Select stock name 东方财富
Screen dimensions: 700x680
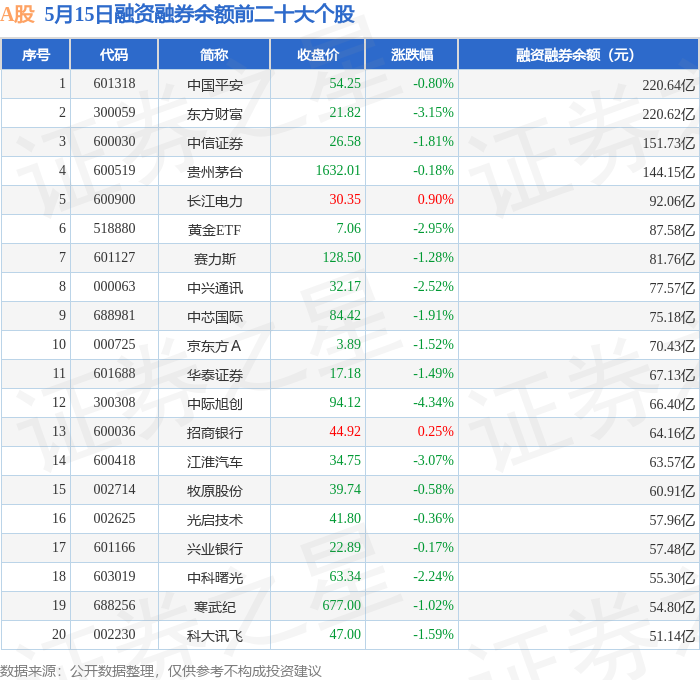tap(215, 114)
